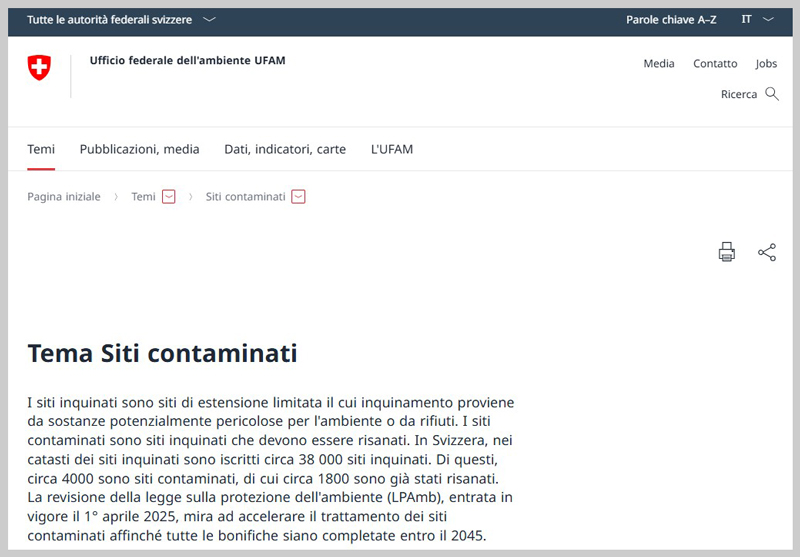Open the Media link in header
This screenshot has height=557, width=800.
[658, 64]
